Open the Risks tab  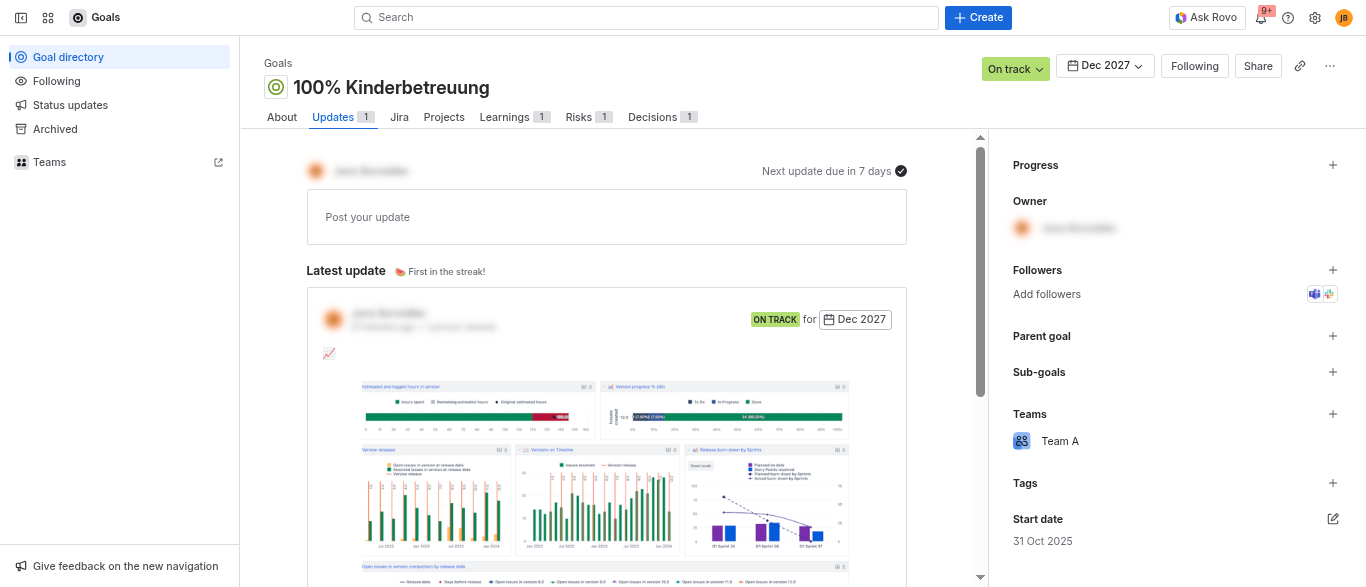[x=589, y=117]
